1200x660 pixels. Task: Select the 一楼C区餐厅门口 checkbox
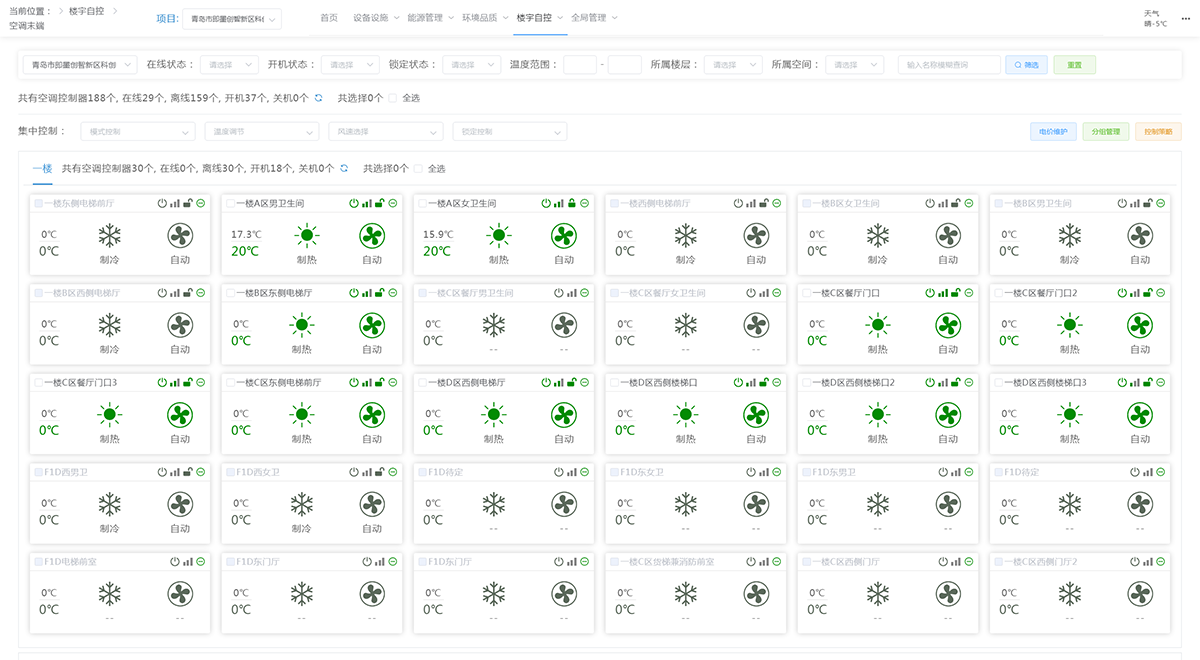point(807,293)
